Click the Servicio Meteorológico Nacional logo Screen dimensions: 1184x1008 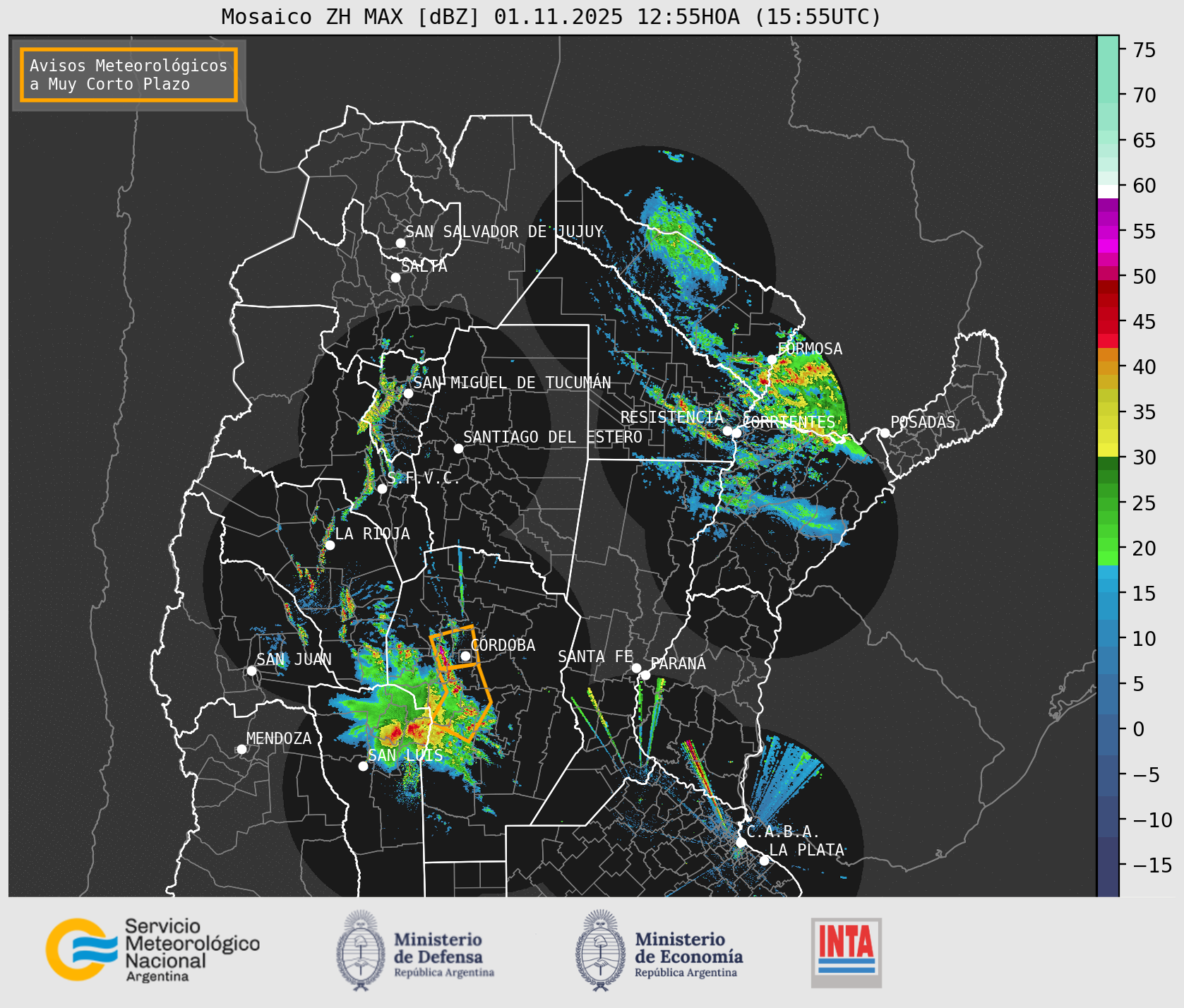[x=153, y=949]
